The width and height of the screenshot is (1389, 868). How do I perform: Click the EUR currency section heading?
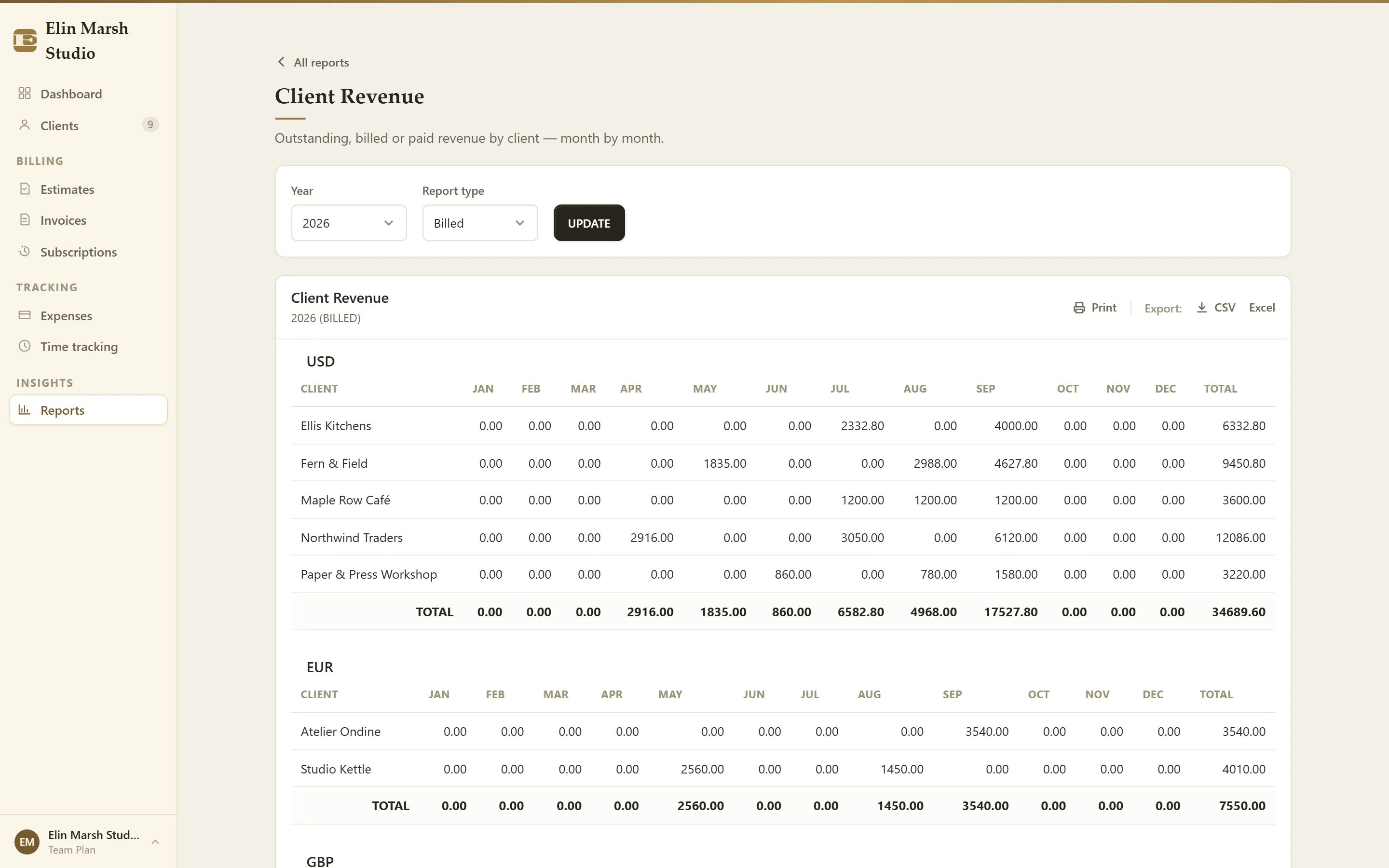320,667
